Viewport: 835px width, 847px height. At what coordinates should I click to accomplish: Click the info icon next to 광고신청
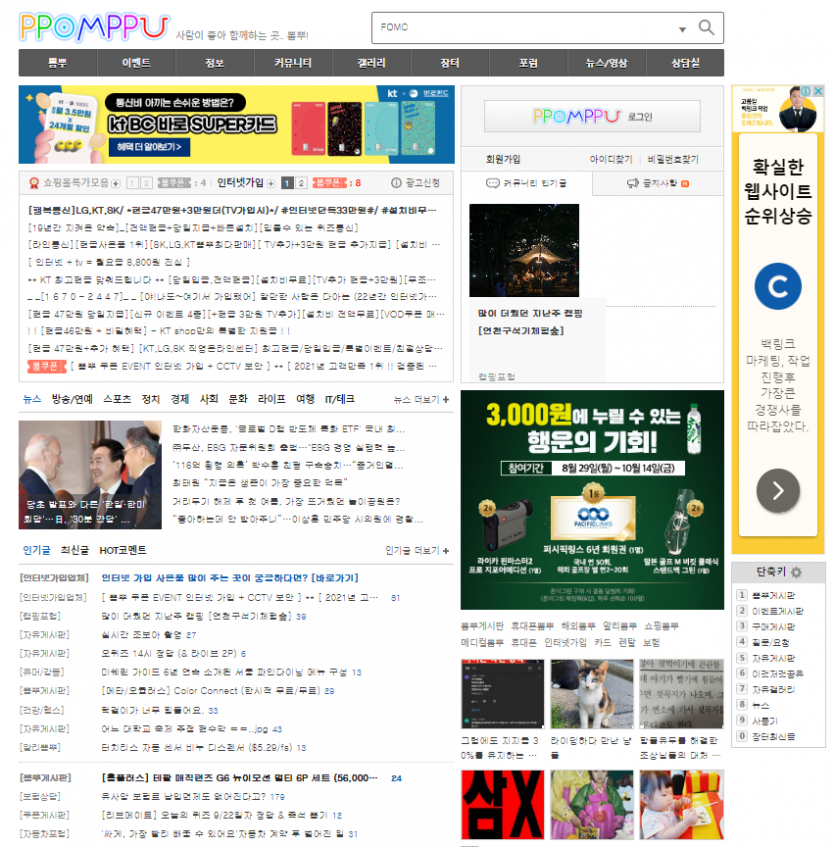click(x=394, y=182)
